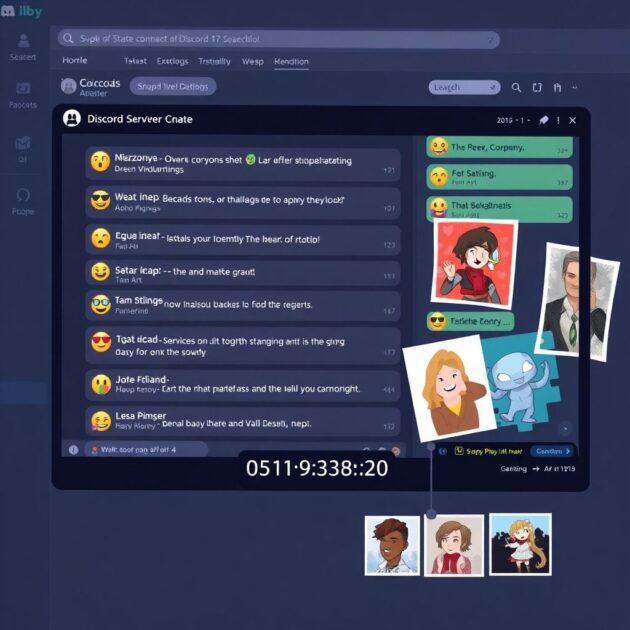Viewport: 630px width, 630px height.
Task: Click the red sunglasses emoji beside Tgat dcad
Action: (101, 342)
